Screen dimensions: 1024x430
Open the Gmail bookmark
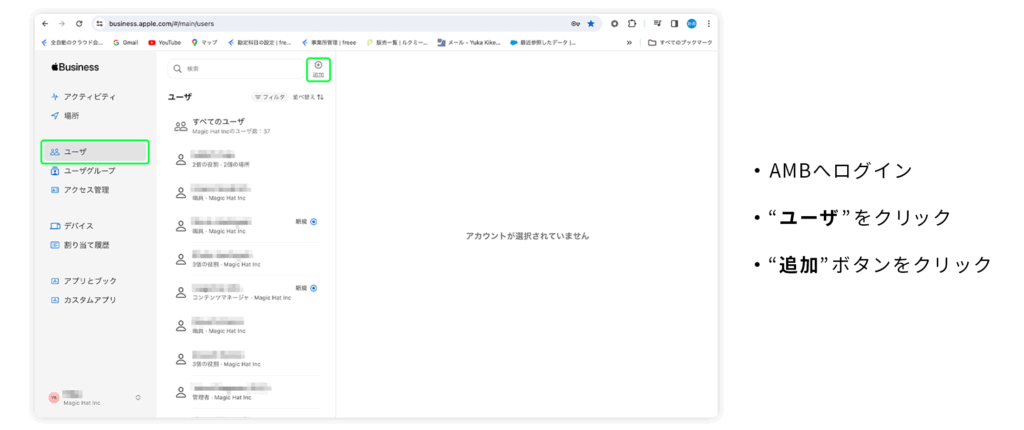point(125,42)
